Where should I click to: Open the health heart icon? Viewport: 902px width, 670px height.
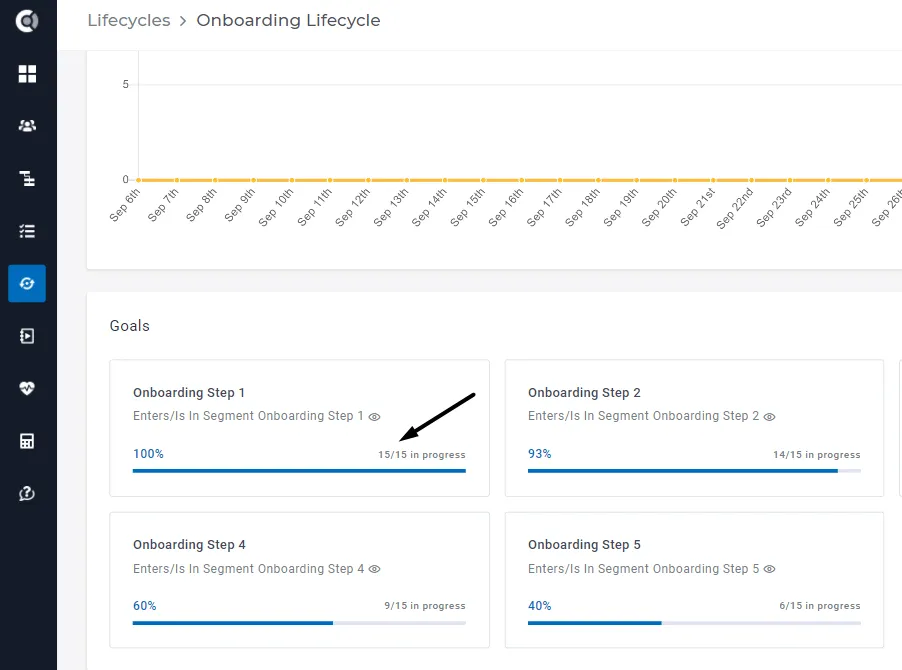(x=27, y=388)
